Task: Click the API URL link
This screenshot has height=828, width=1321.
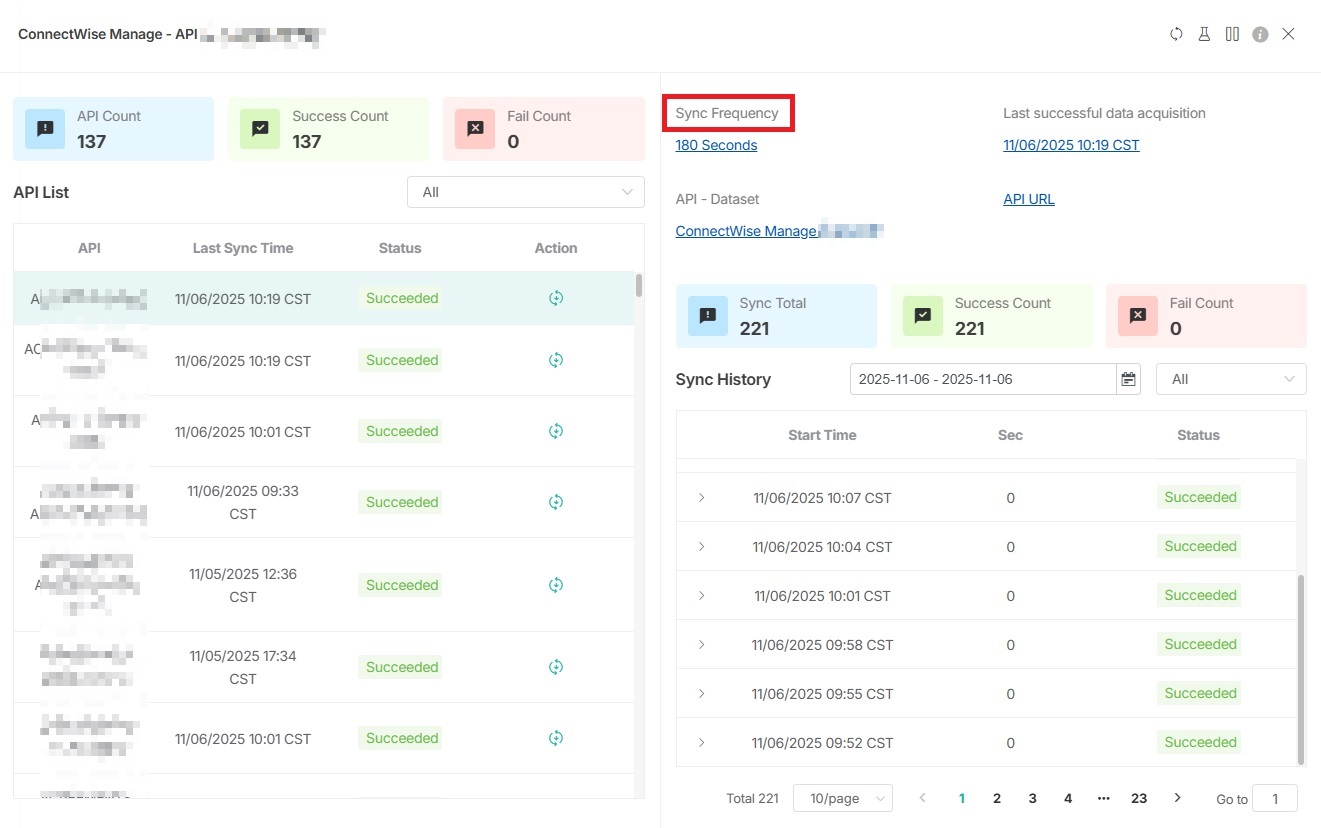Action: pos(1028,199)
